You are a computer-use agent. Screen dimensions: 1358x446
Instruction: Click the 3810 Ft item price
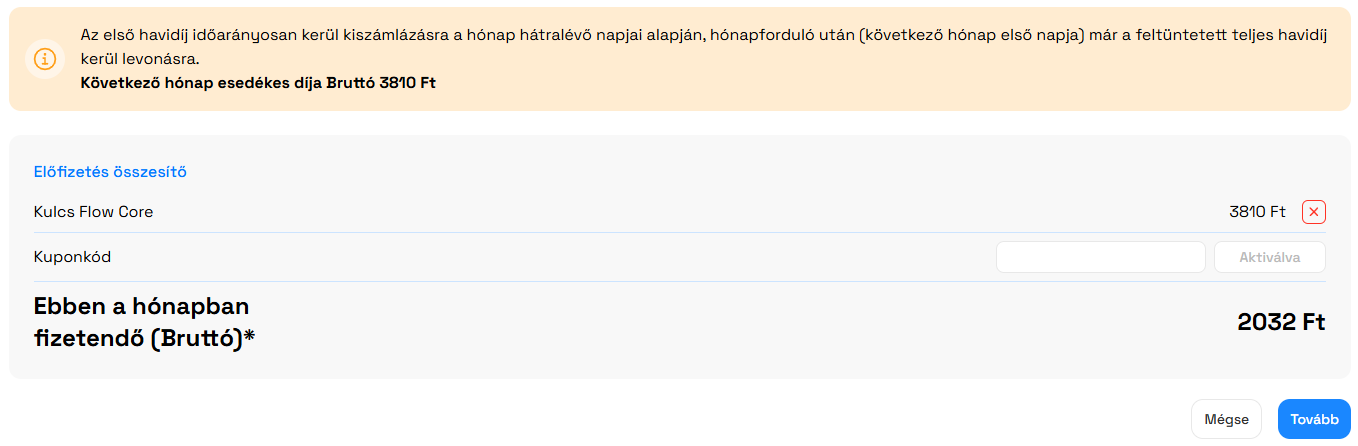click(x=1257, y=212)
